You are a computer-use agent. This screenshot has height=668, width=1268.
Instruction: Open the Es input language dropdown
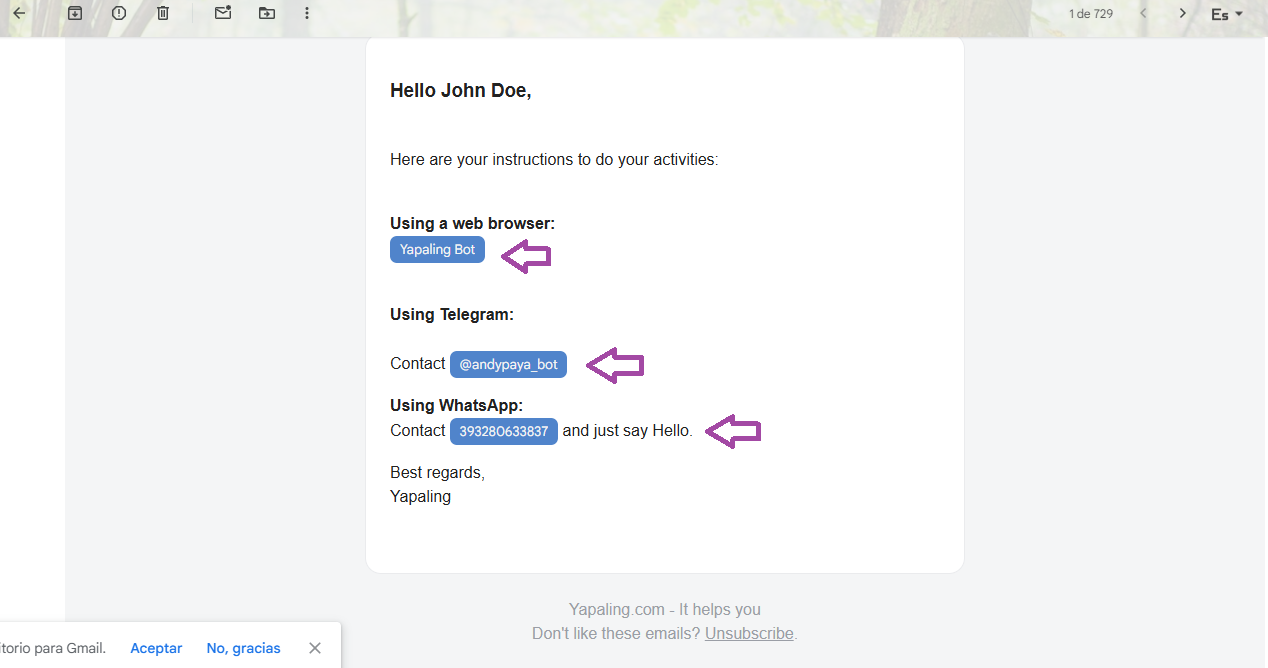[x=1226, y=14]
